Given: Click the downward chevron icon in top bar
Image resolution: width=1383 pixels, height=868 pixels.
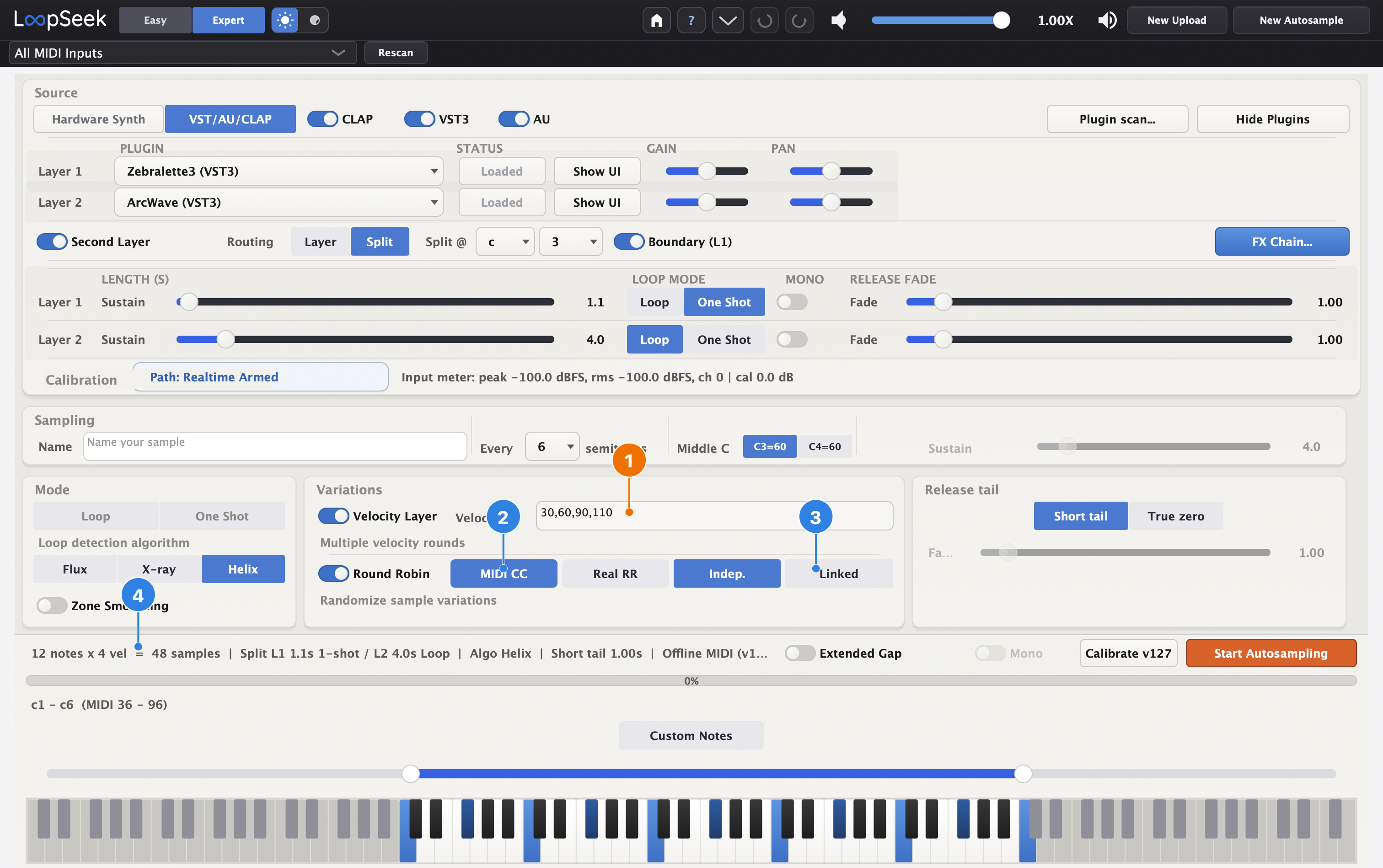Looking at the screenshot, I should click(727, 21).
